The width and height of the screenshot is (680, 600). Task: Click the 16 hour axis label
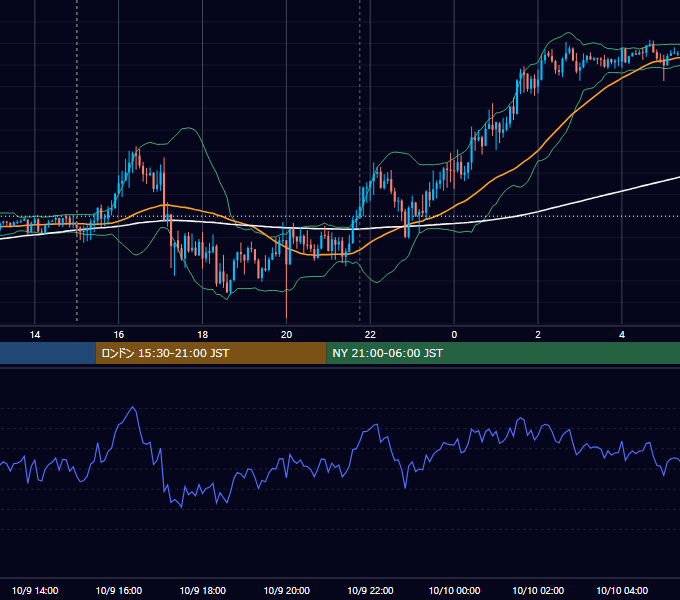coord(118,335)
